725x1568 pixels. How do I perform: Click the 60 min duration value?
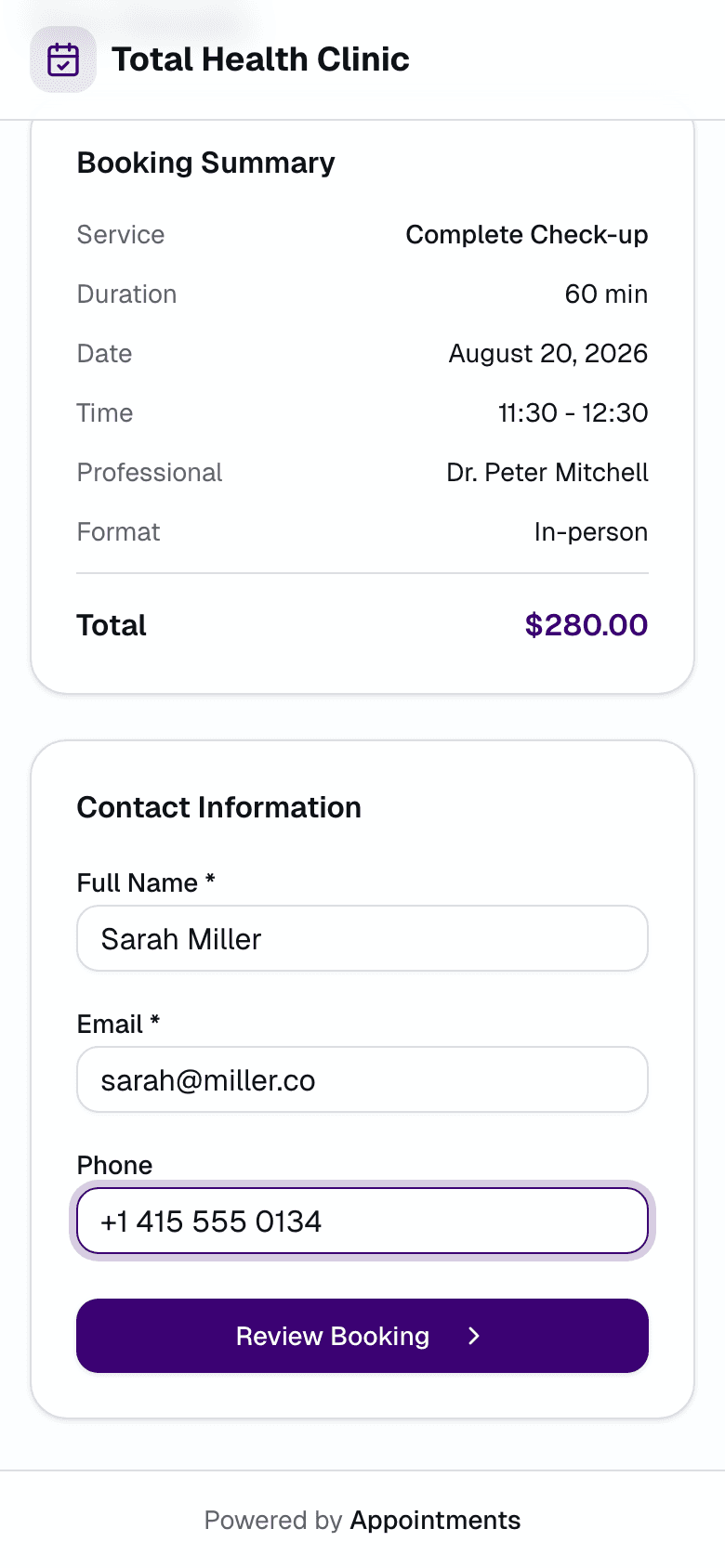coord(606,294)
